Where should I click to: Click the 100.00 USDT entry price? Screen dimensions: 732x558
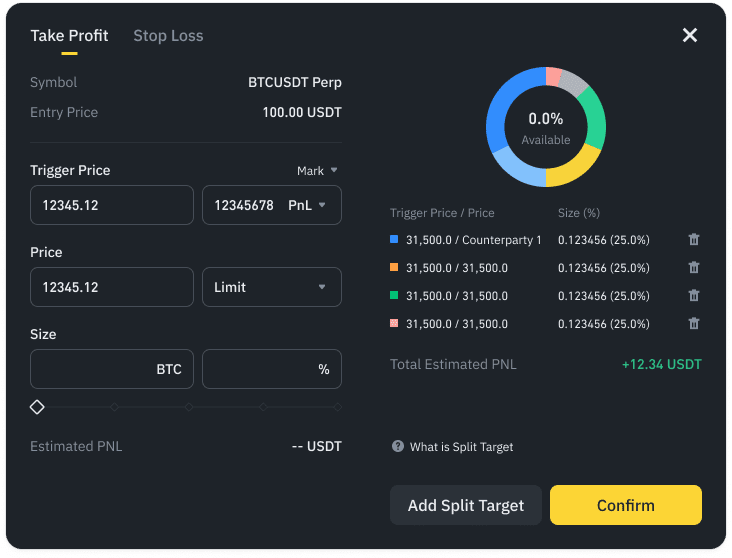point(302,112)
